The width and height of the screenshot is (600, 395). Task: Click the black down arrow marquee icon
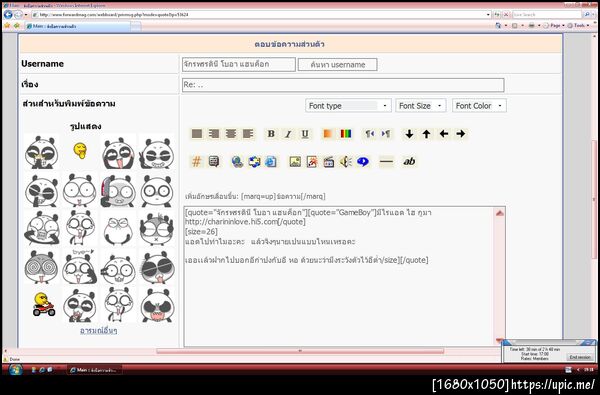point(409,134)
